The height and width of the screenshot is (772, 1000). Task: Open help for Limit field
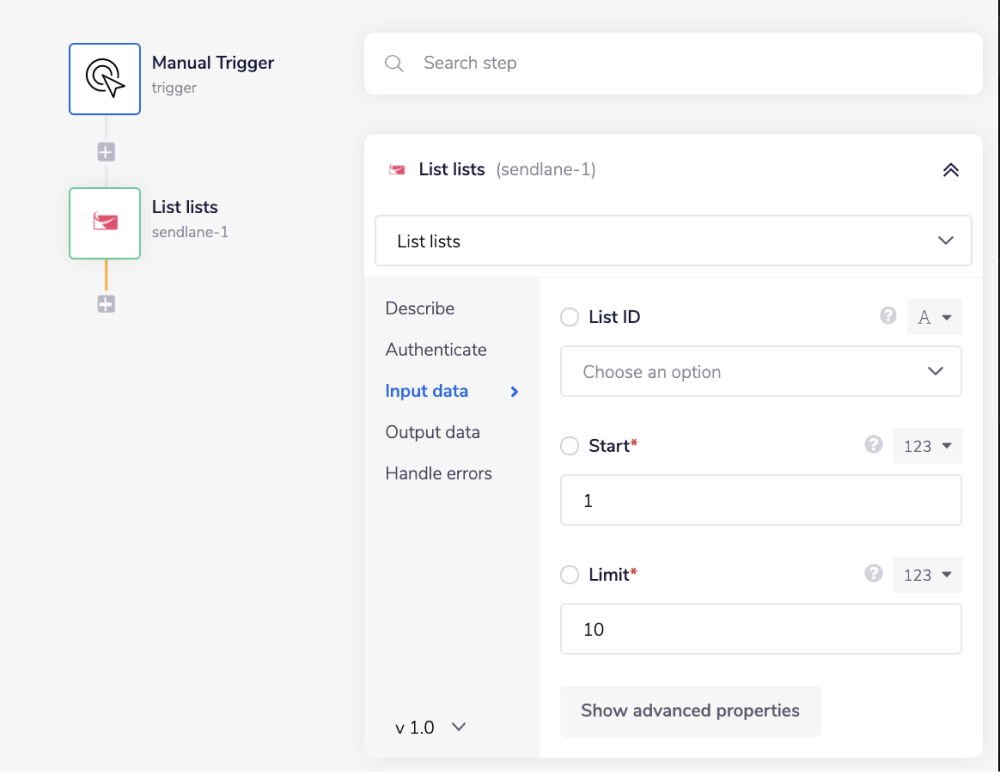(873, 574)
